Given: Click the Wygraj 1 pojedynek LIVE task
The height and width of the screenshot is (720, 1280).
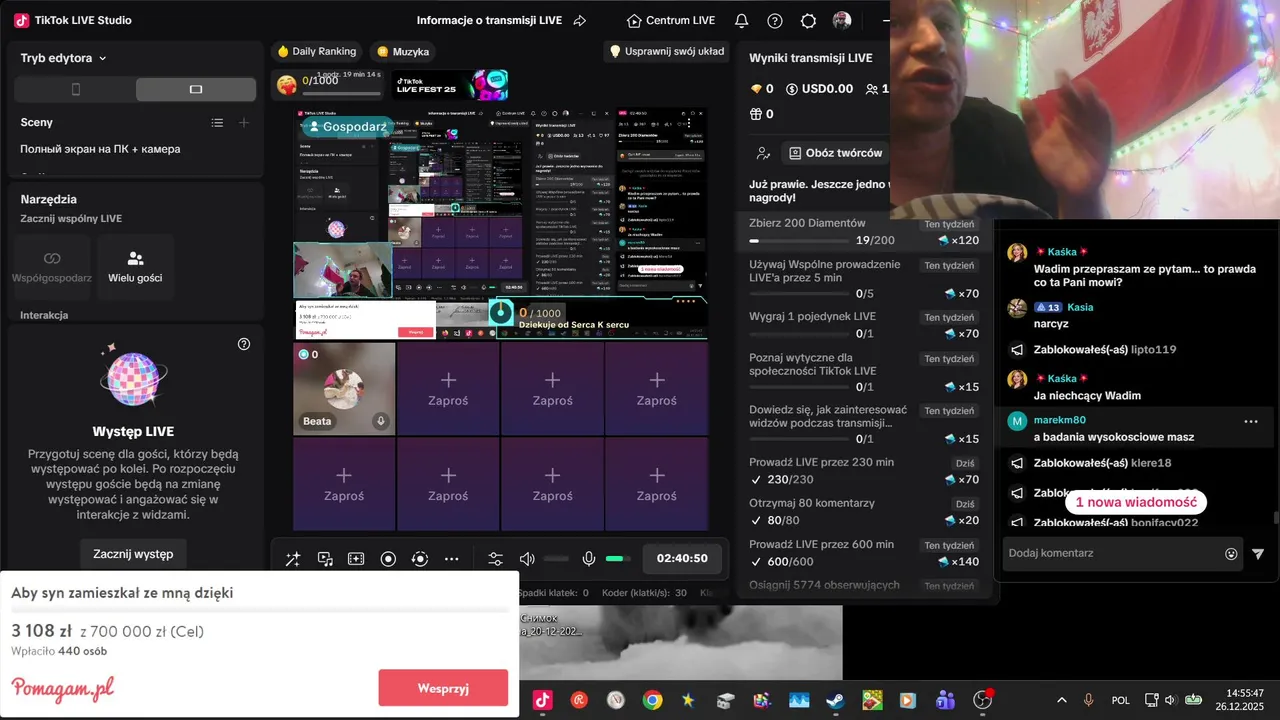Looking at the screenshot, I should (865, 325).
